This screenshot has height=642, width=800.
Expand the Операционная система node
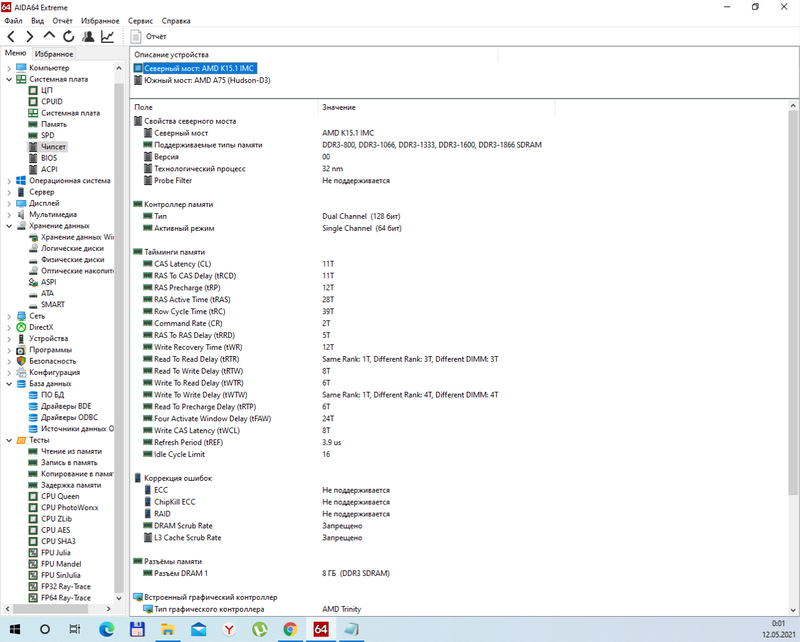pyautogui.click(x=9, y=181)
